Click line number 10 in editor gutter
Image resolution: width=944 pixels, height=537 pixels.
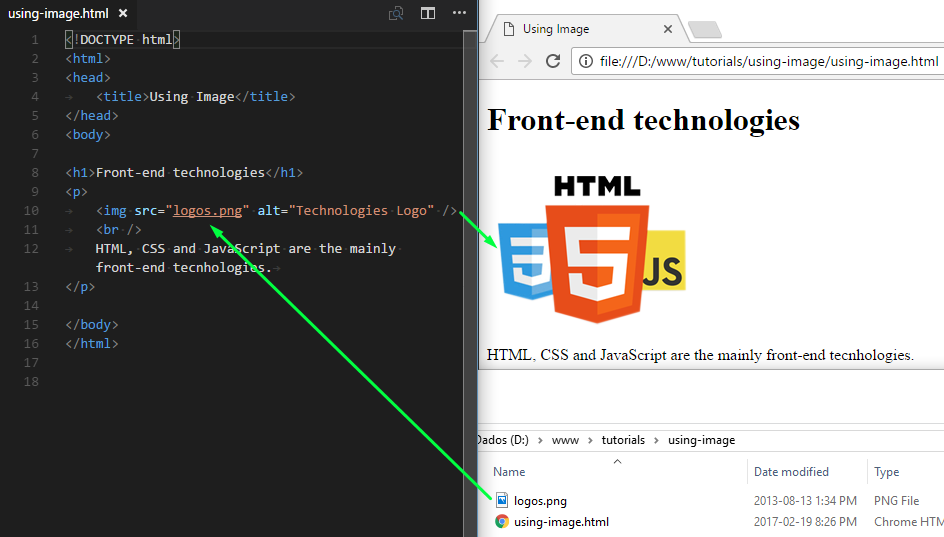pyautogui.click(x=31, y=211)
